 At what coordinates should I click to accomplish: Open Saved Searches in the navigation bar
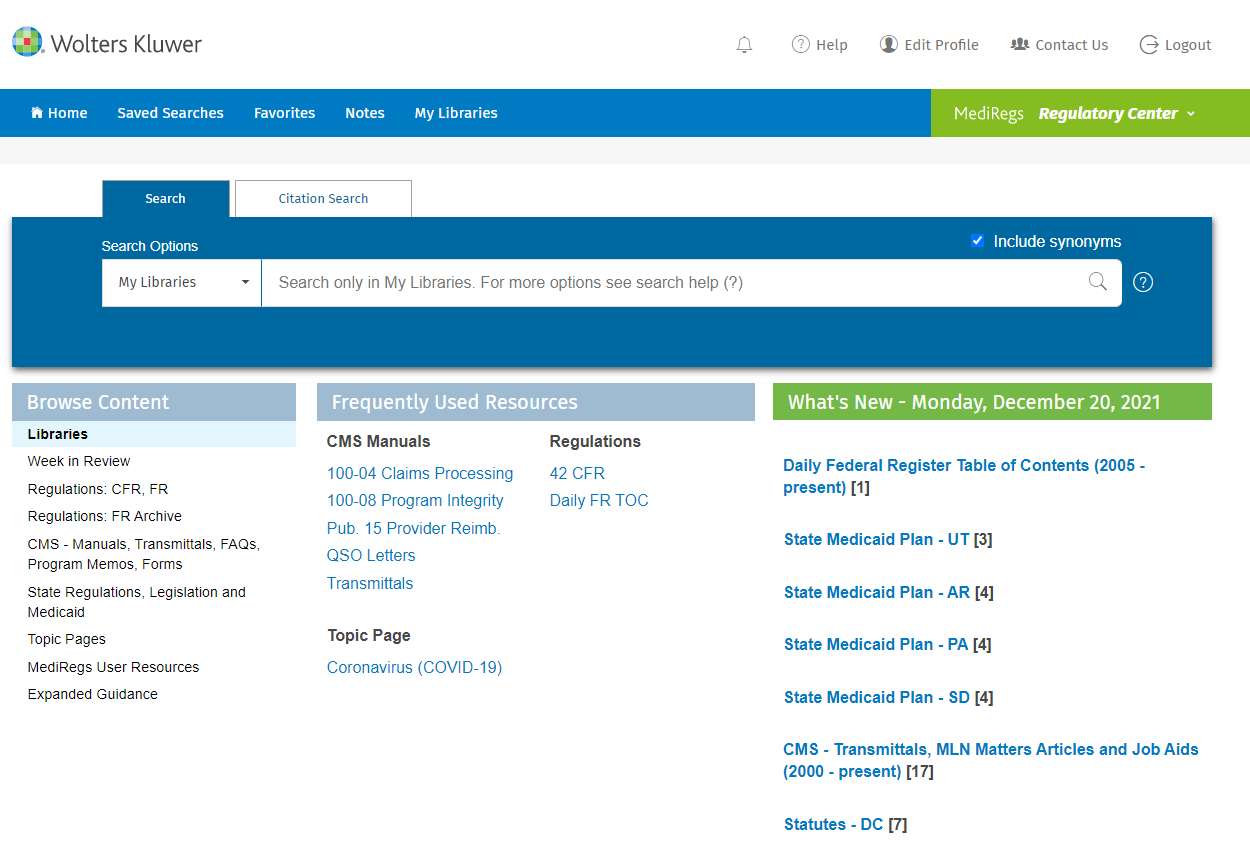pyautogui.click(x=170, y=113)
